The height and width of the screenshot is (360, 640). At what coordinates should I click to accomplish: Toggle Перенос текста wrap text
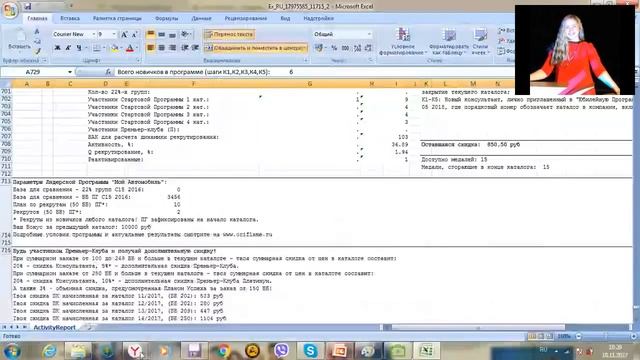(229, 34)
